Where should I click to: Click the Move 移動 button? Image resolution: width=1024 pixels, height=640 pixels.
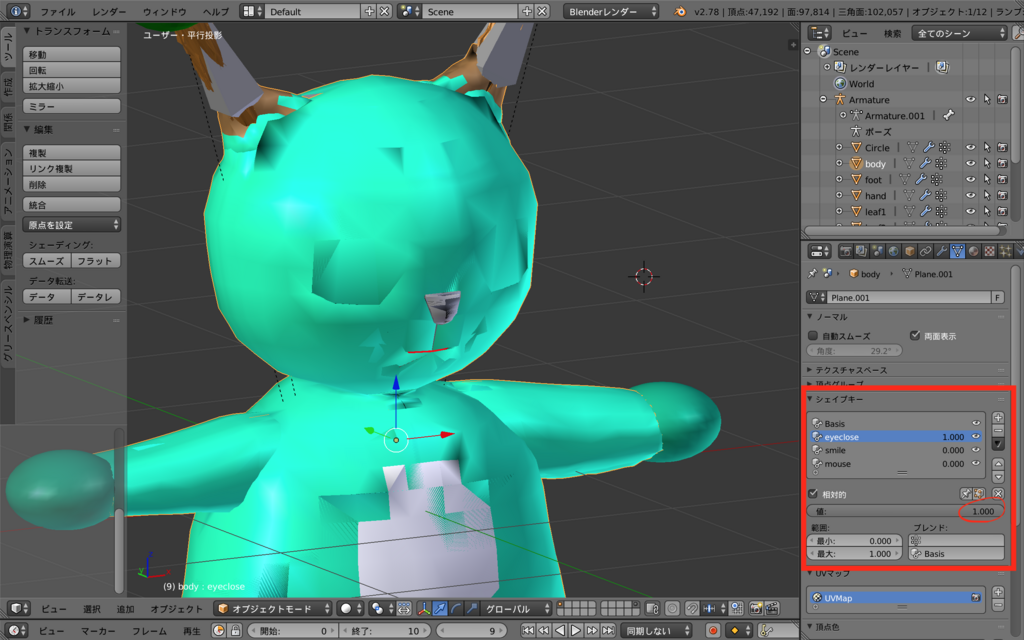[x=72, y=54]
